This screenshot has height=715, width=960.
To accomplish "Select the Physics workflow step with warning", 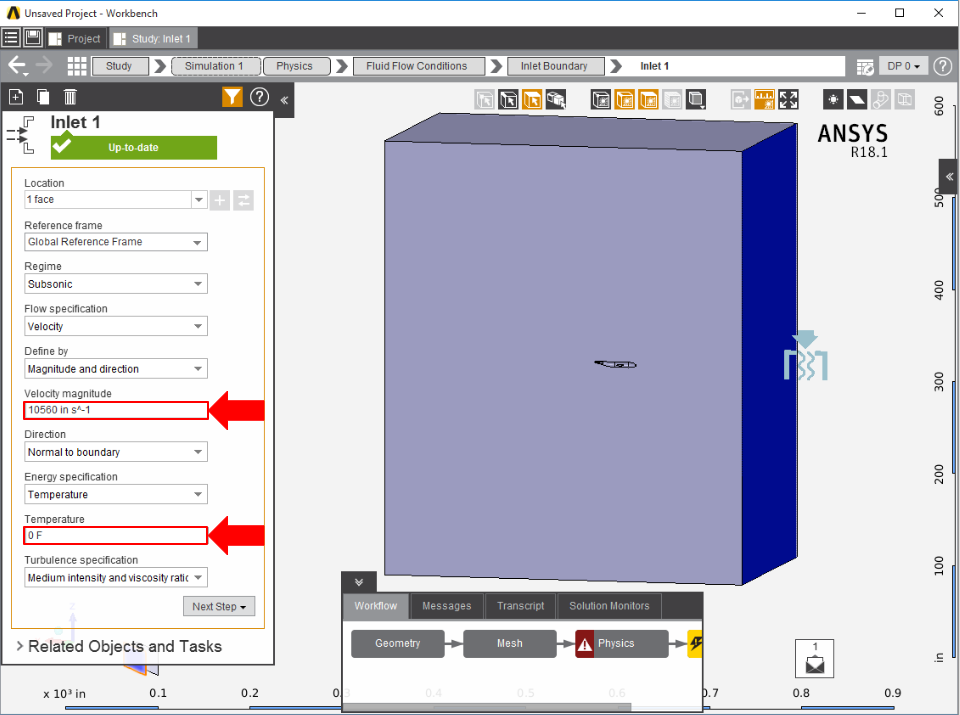I will (x=621, y=643).
